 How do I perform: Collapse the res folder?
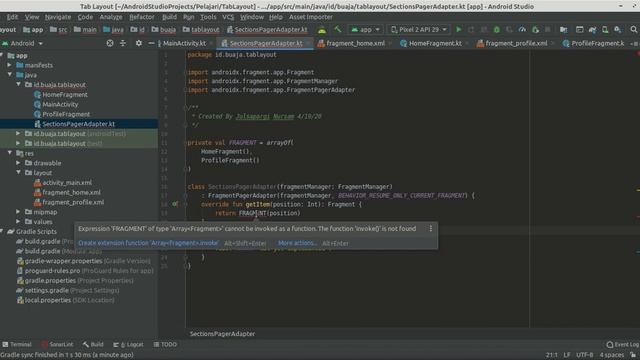tap(9, 153)
